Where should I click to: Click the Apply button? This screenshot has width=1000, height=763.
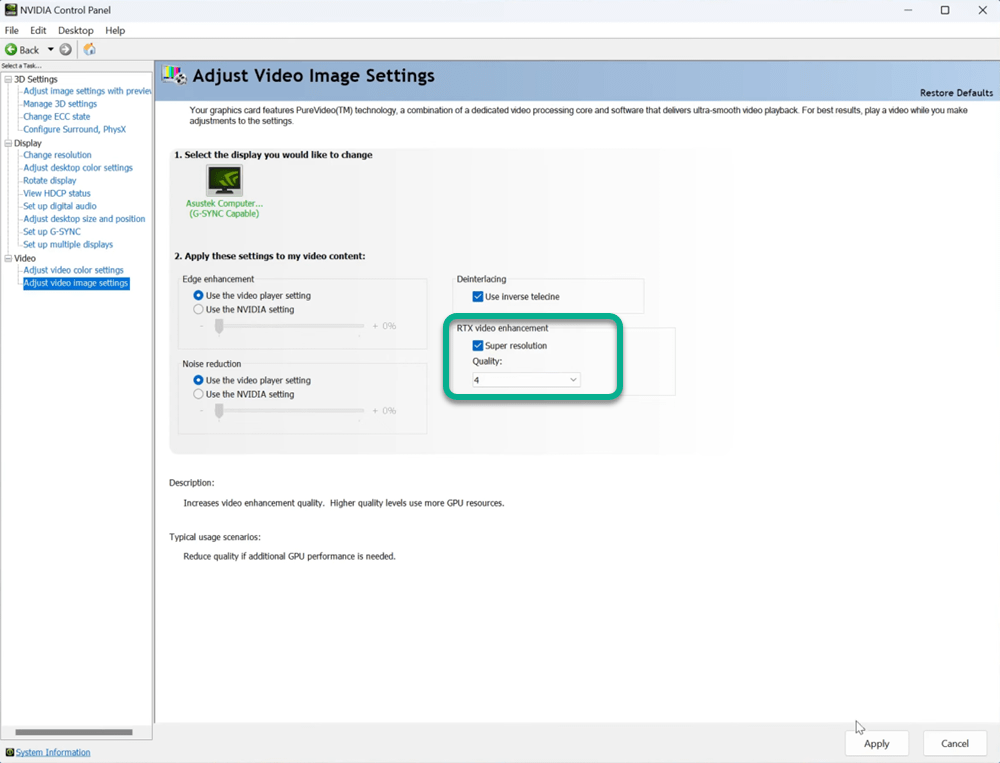pos(876,743)
